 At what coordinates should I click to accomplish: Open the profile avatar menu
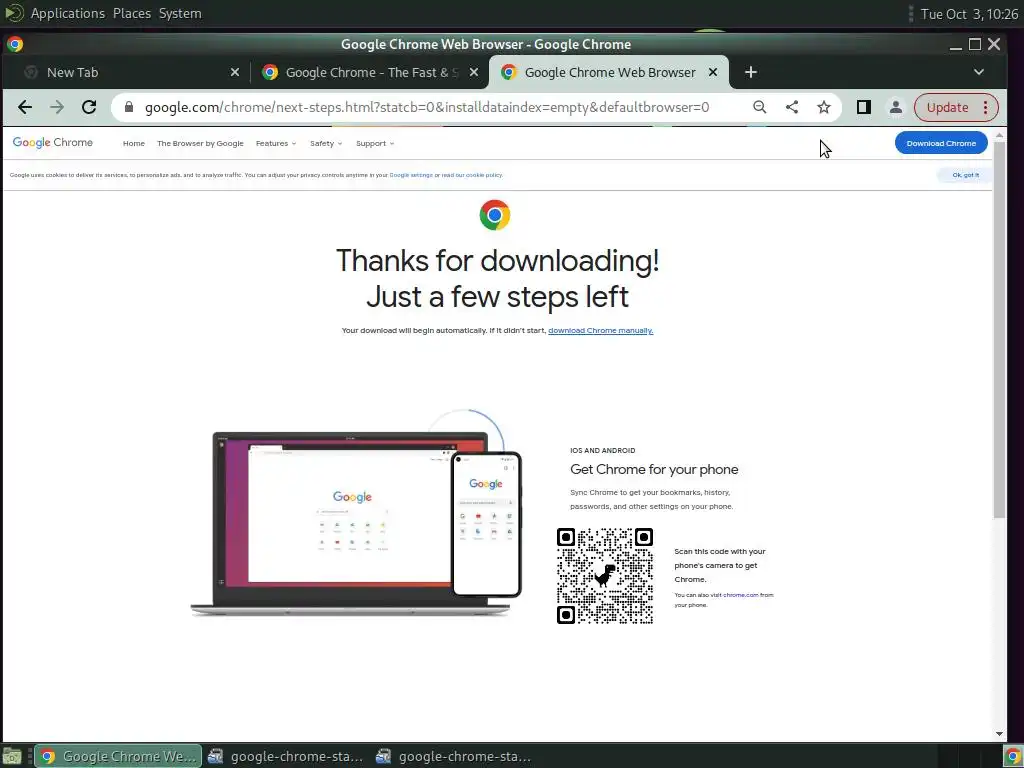pos(895,107)
